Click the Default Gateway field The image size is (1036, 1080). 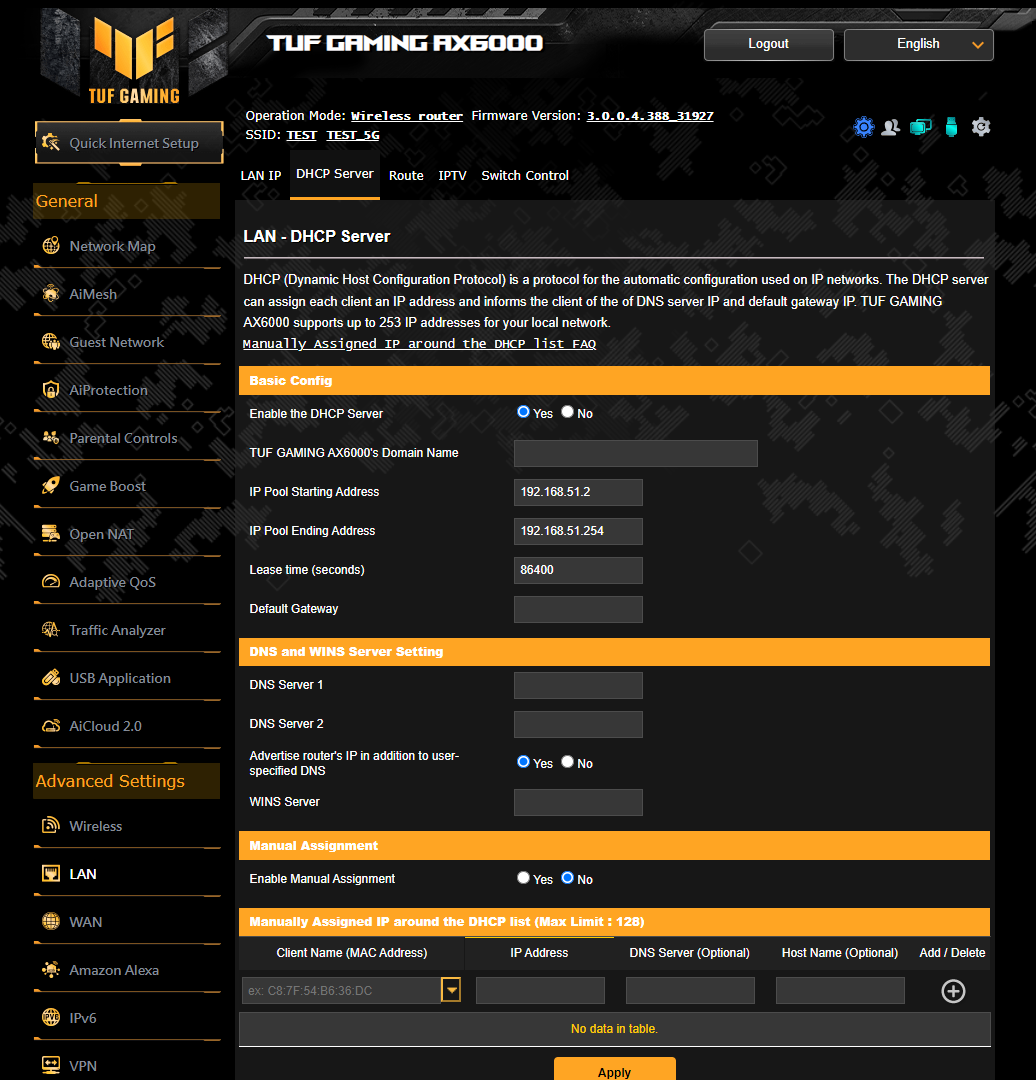pyautogui.click(x=578, y=610)
